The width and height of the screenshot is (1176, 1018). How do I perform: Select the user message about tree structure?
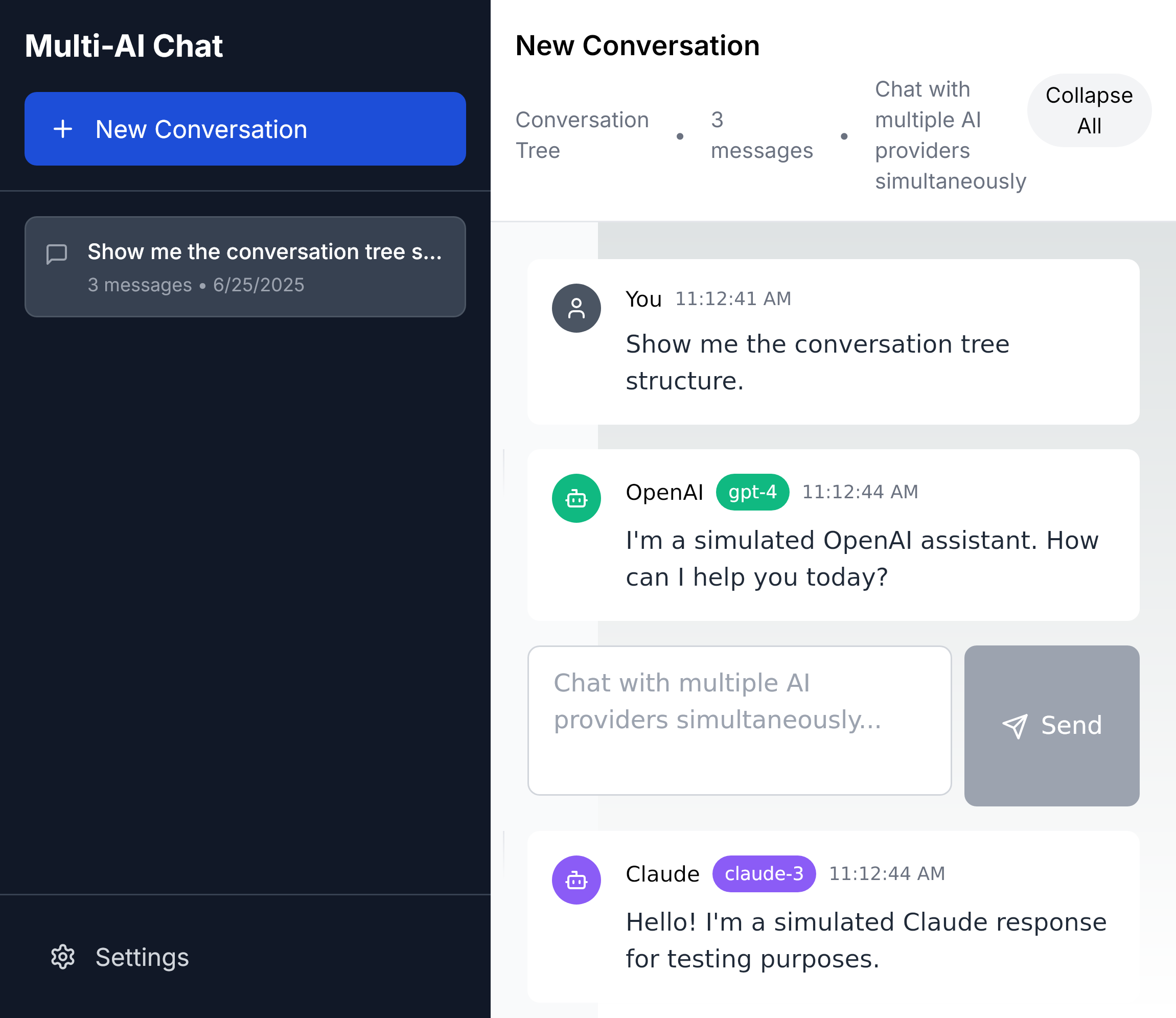(833, 342)
